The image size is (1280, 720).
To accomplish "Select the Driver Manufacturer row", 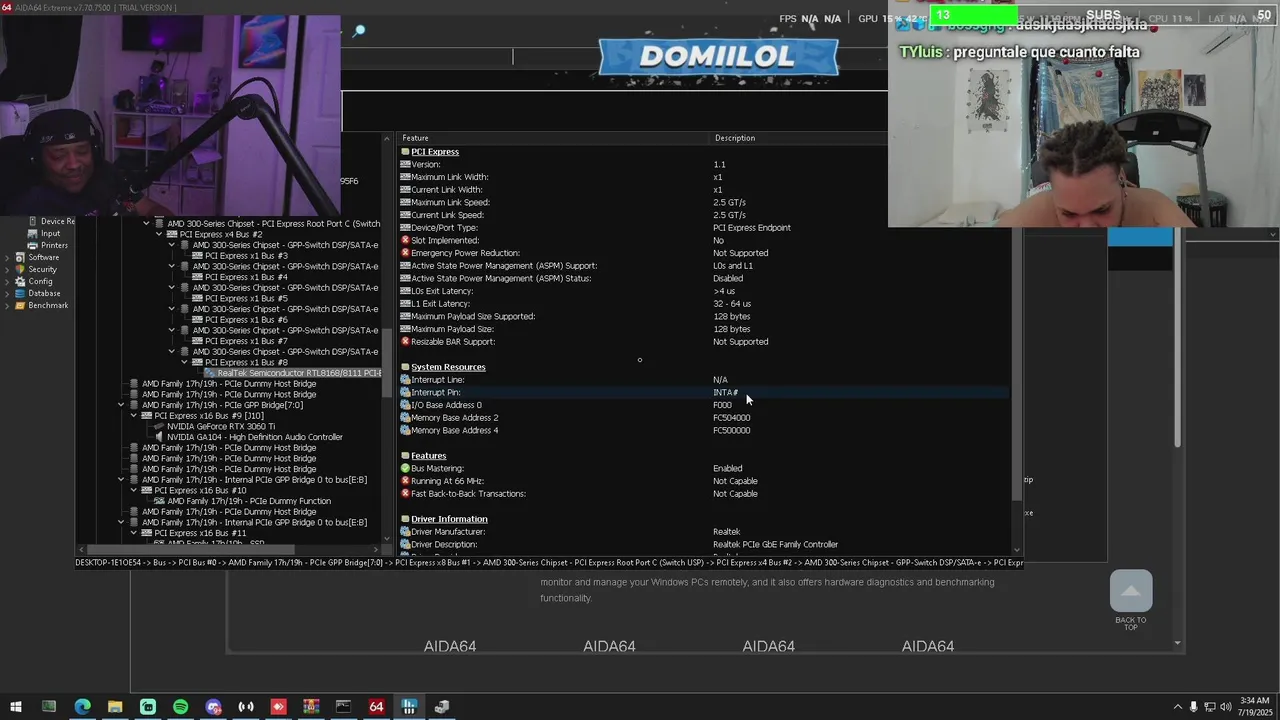I will click(x=704, y=531).
